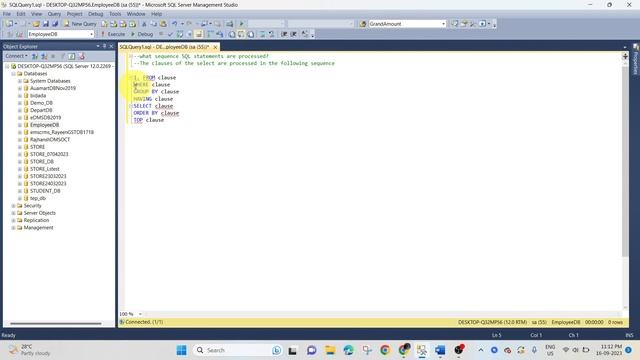The width and height of the screenshot is (640, 360).
Task: Close the Object Explorer panel
Action: [x=111, y=46]
